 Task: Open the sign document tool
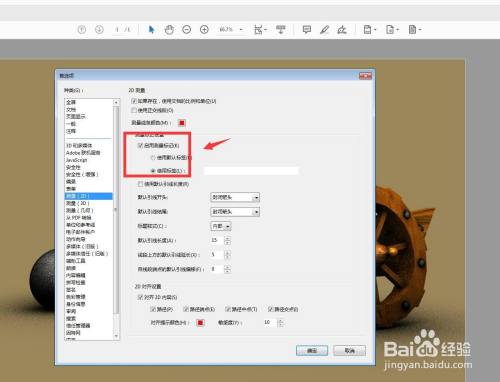coord(342,30)
